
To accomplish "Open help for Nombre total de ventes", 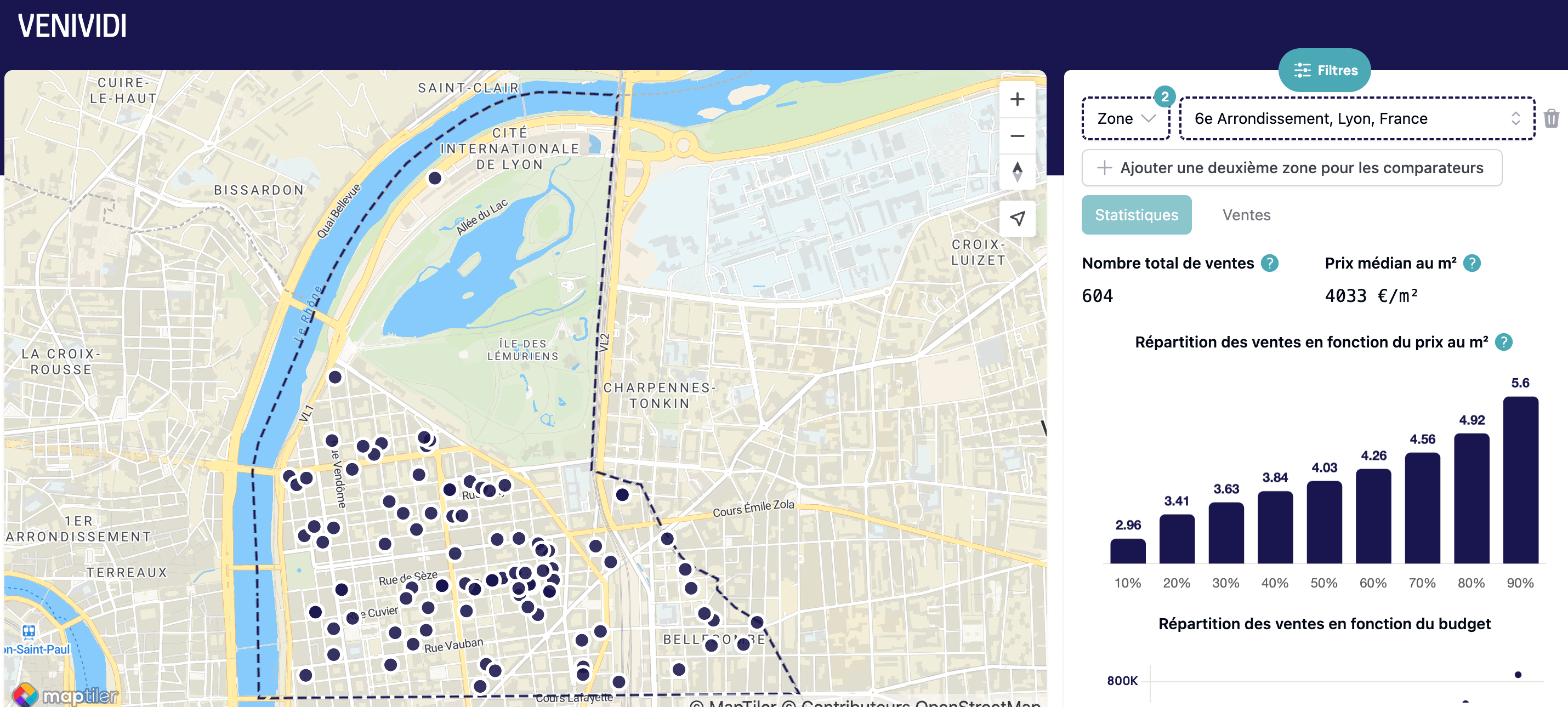I will tap(1269, 263).
